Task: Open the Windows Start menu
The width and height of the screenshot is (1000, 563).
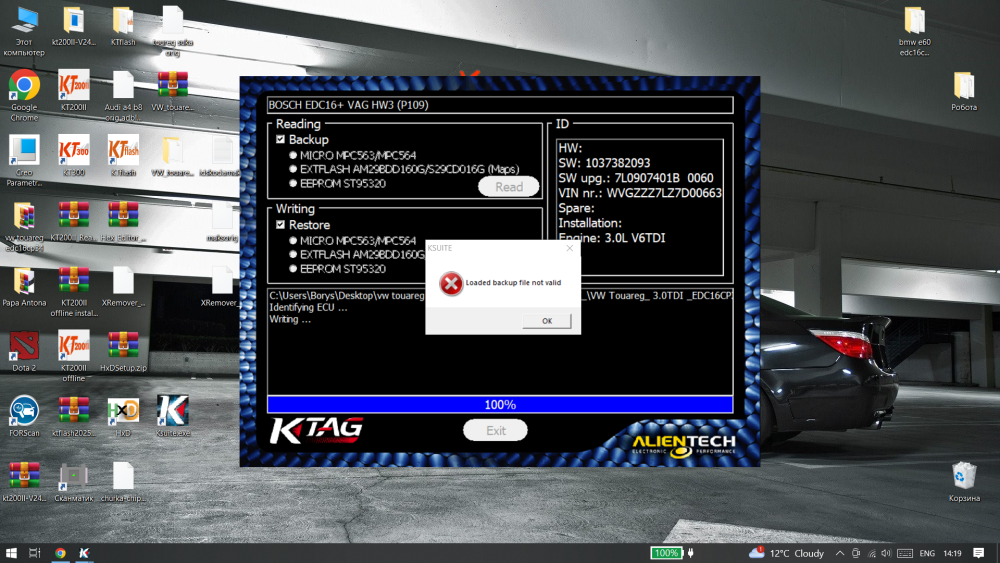Action: click(x=11, y=553)
